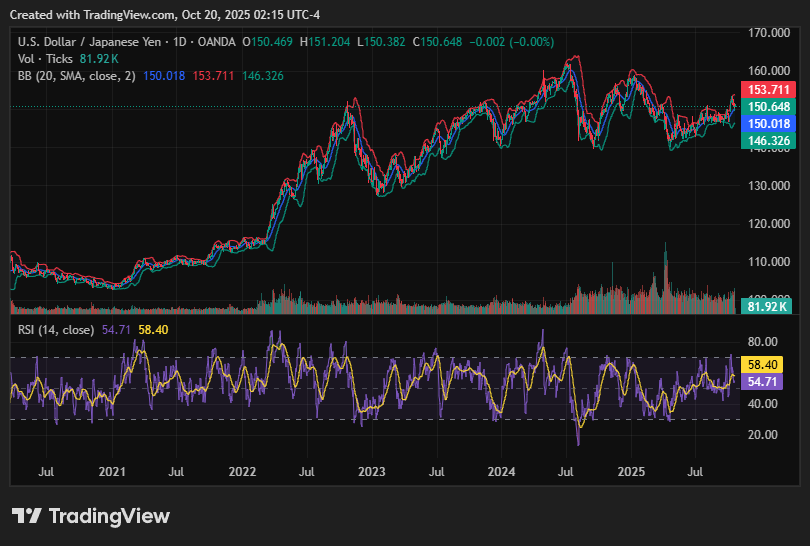Click the 2024 marker on the time axis
The width and height of the screenshot is (810, 546).
500,469
